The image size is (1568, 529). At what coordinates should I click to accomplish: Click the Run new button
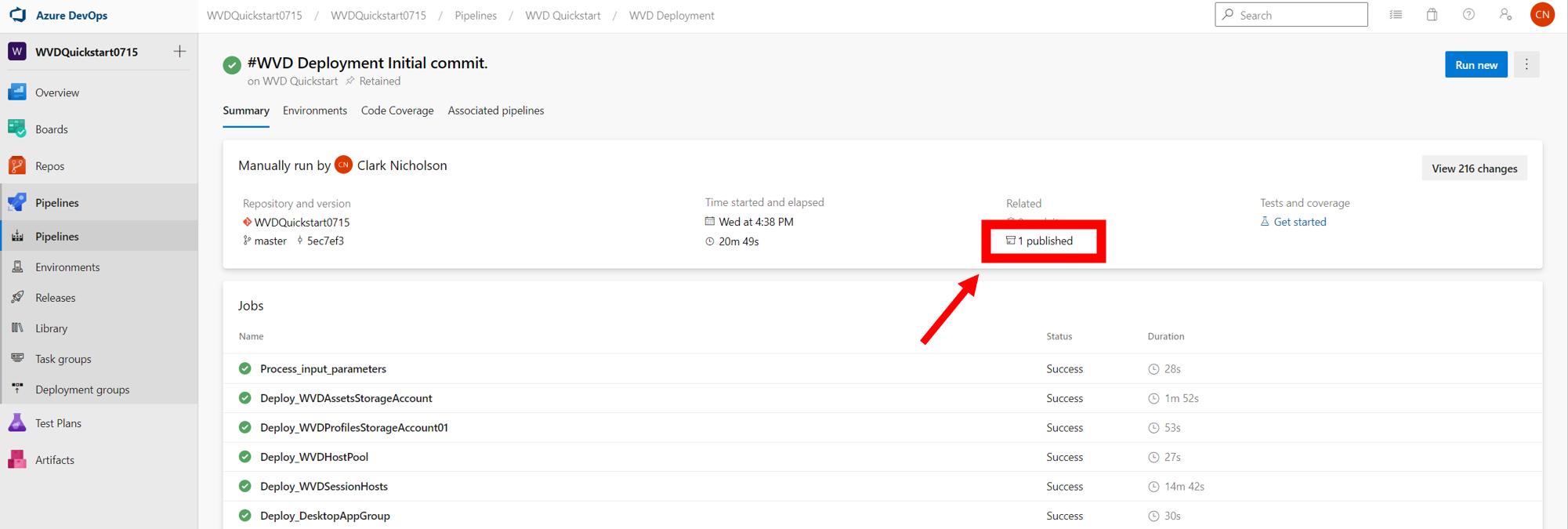[1476, 65]
